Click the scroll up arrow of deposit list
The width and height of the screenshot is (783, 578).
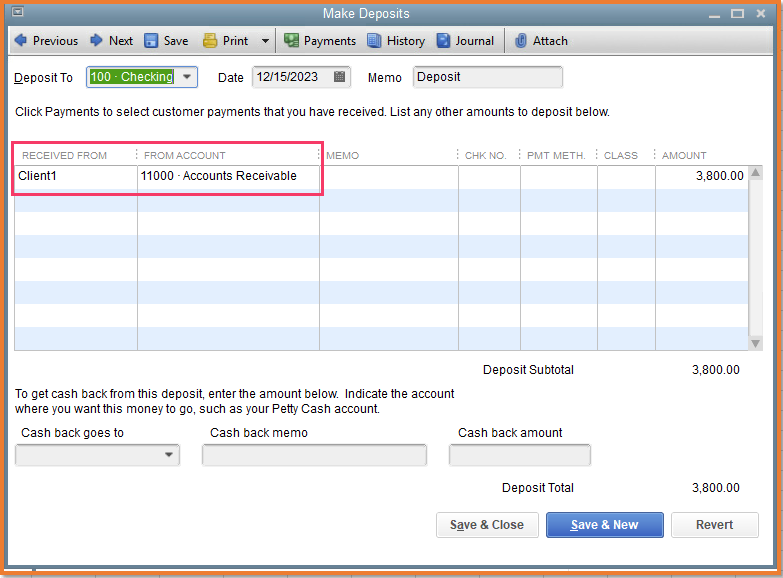coord(756,173)
